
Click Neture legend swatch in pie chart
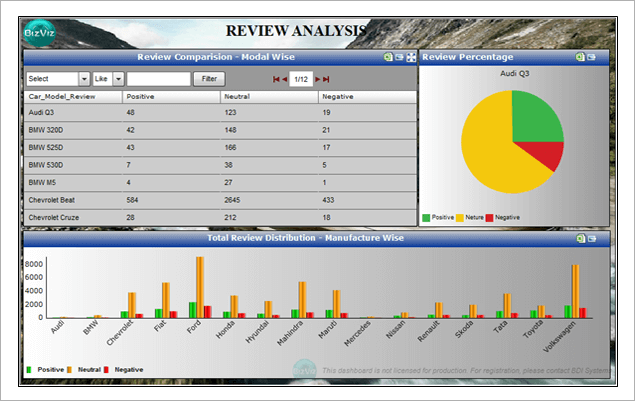coord(460,218)
